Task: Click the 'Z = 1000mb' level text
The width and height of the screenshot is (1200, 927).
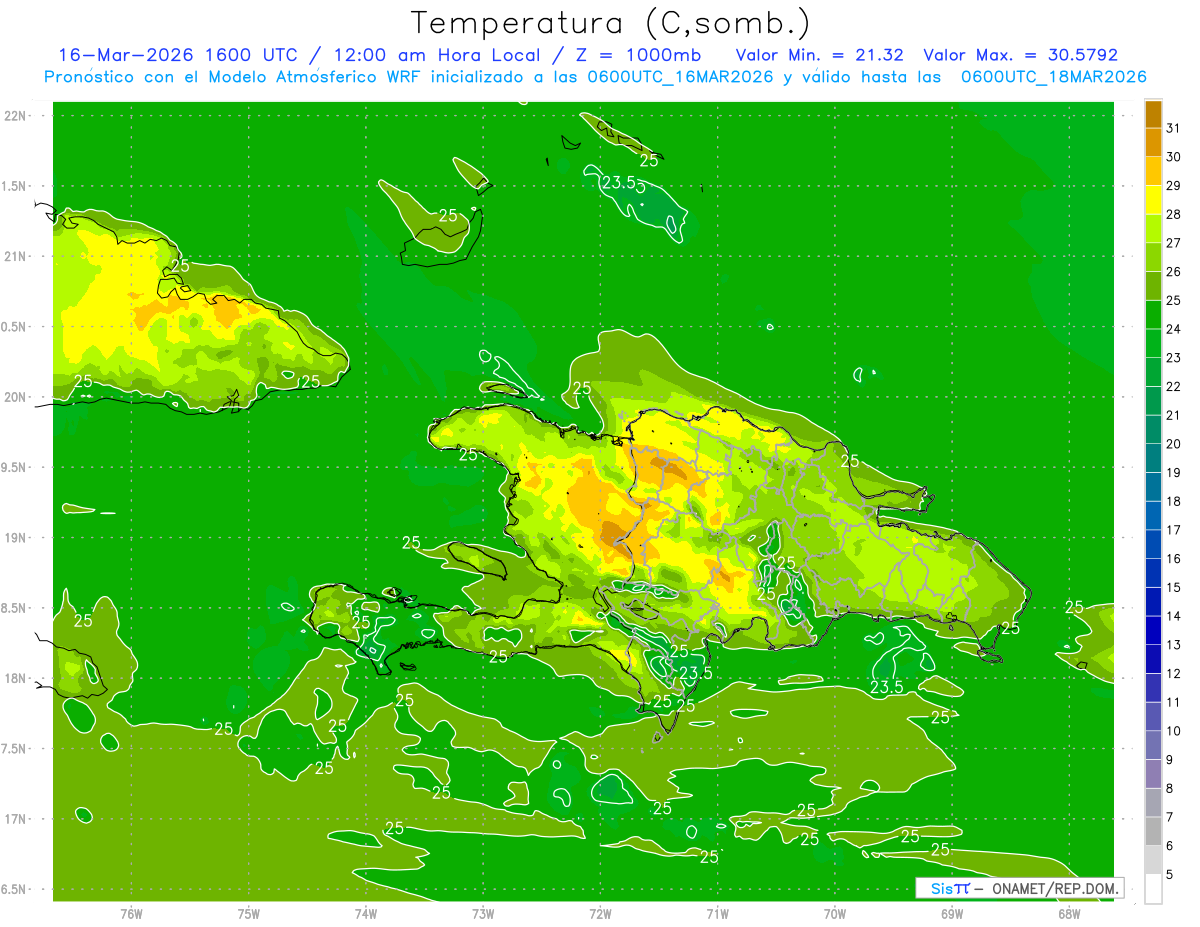Action: 634,55
